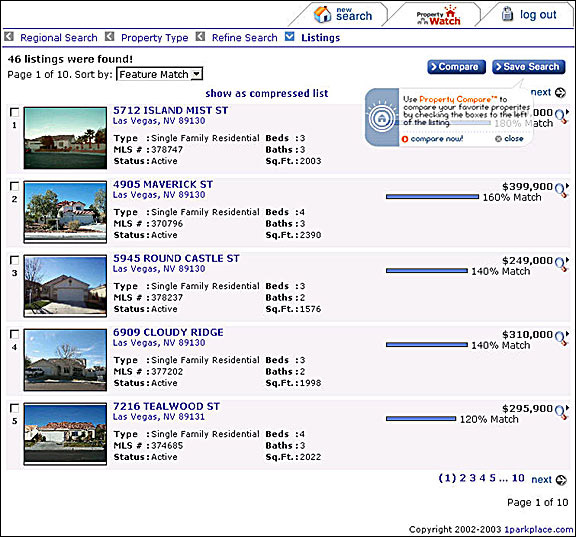Tick the compare checkbox for listing 5

coord(14,408)
